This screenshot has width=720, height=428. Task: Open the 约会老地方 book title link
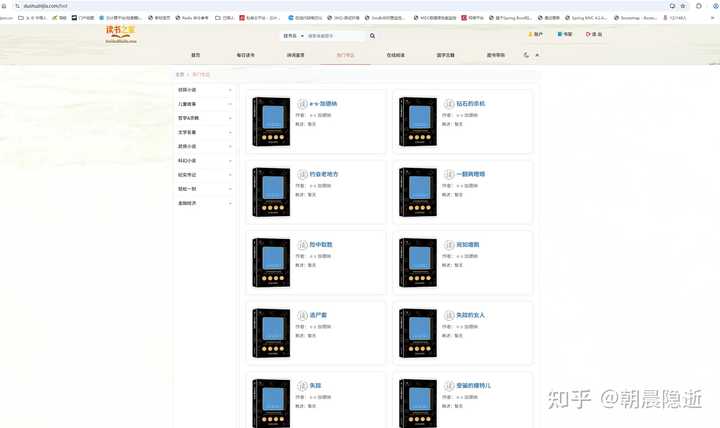tap(324, 175)
